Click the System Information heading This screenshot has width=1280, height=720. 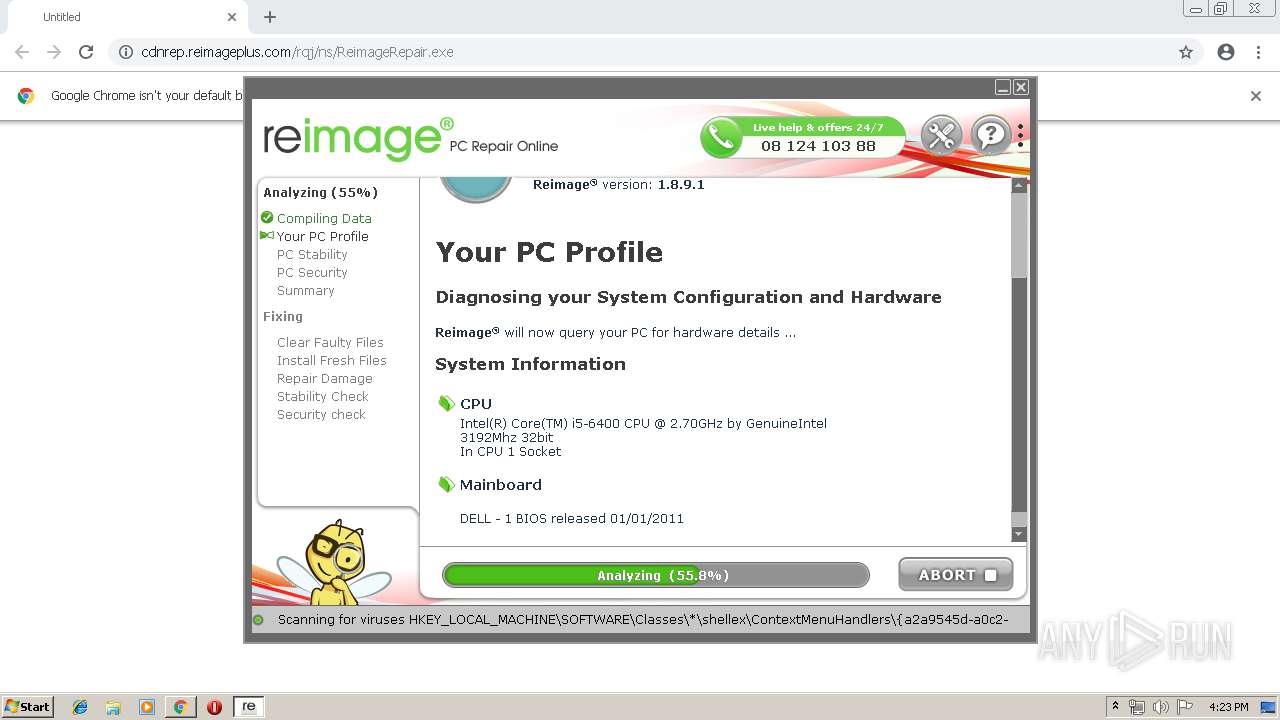pyautogui.click(x=530, y=364)
